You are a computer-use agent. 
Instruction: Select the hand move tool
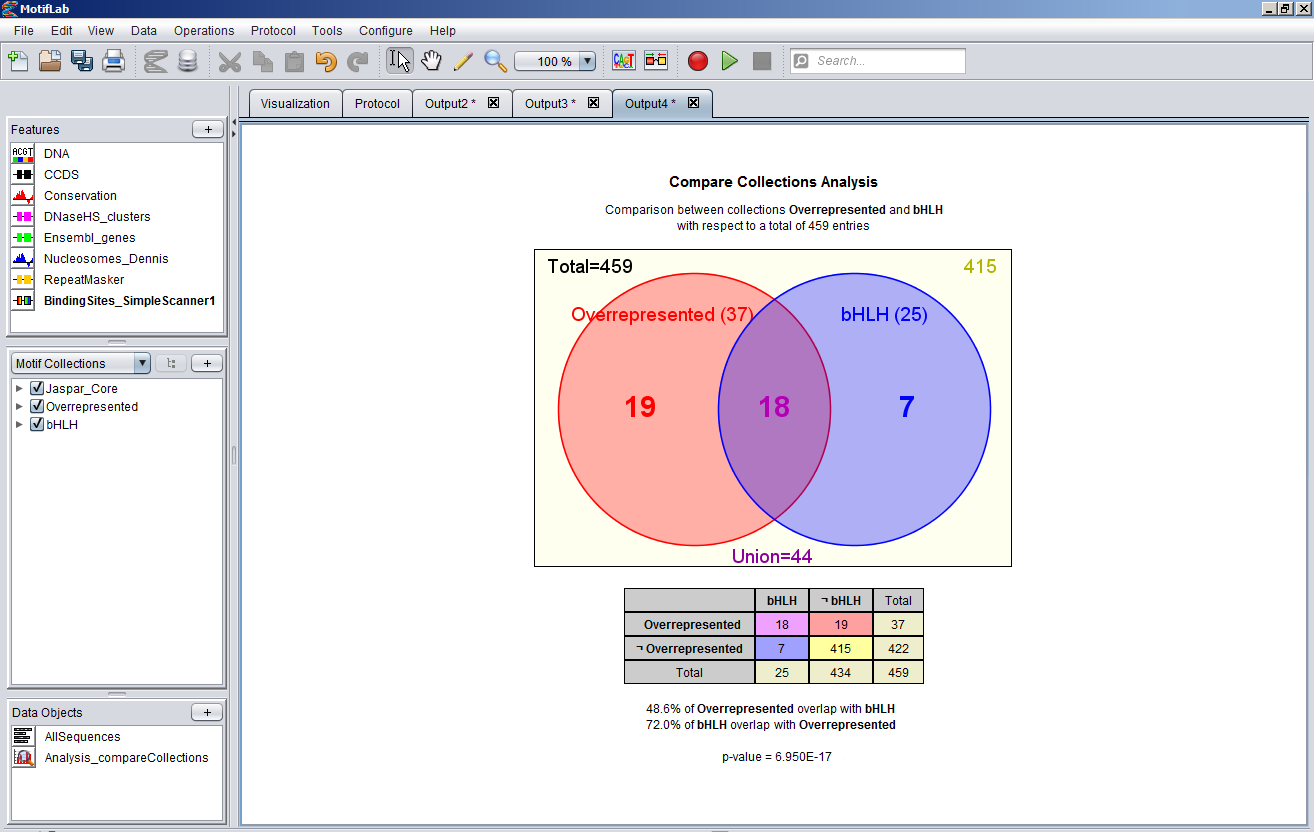pyautogui.click(x=431, y=61)
